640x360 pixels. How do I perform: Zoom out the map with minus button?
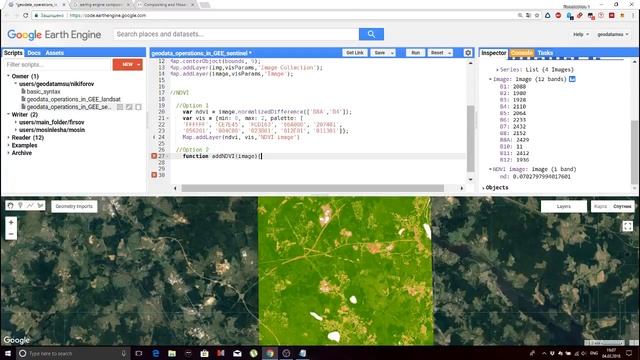(x=11, y=234)
